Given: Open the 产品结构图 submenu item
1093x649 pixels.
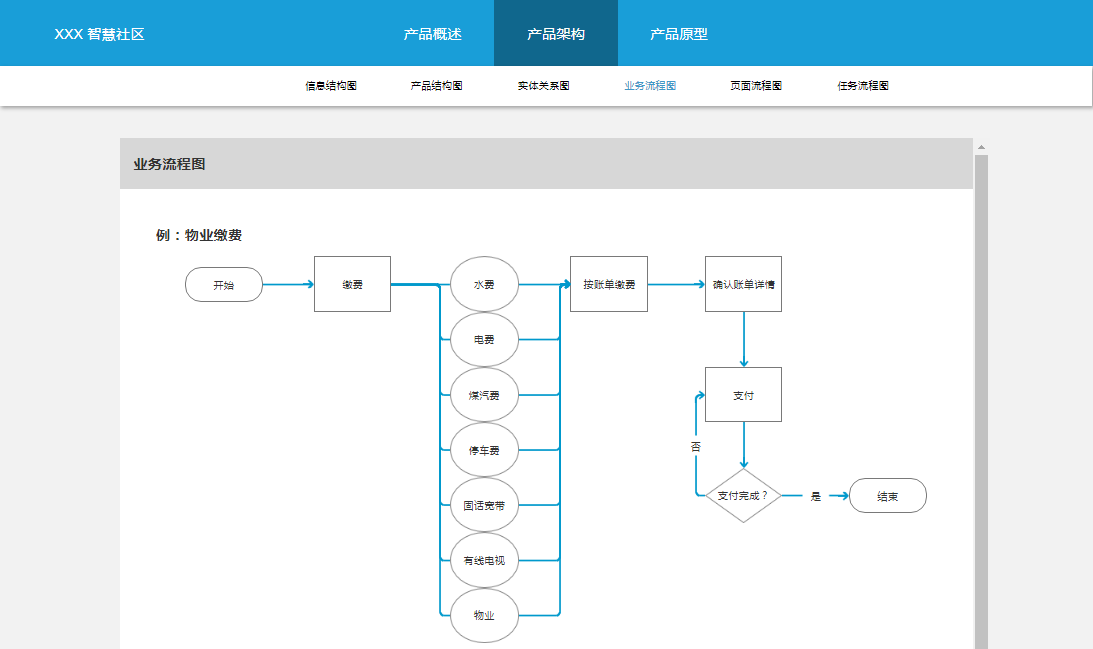Looking at the screenshot, I should click(436, 86).
